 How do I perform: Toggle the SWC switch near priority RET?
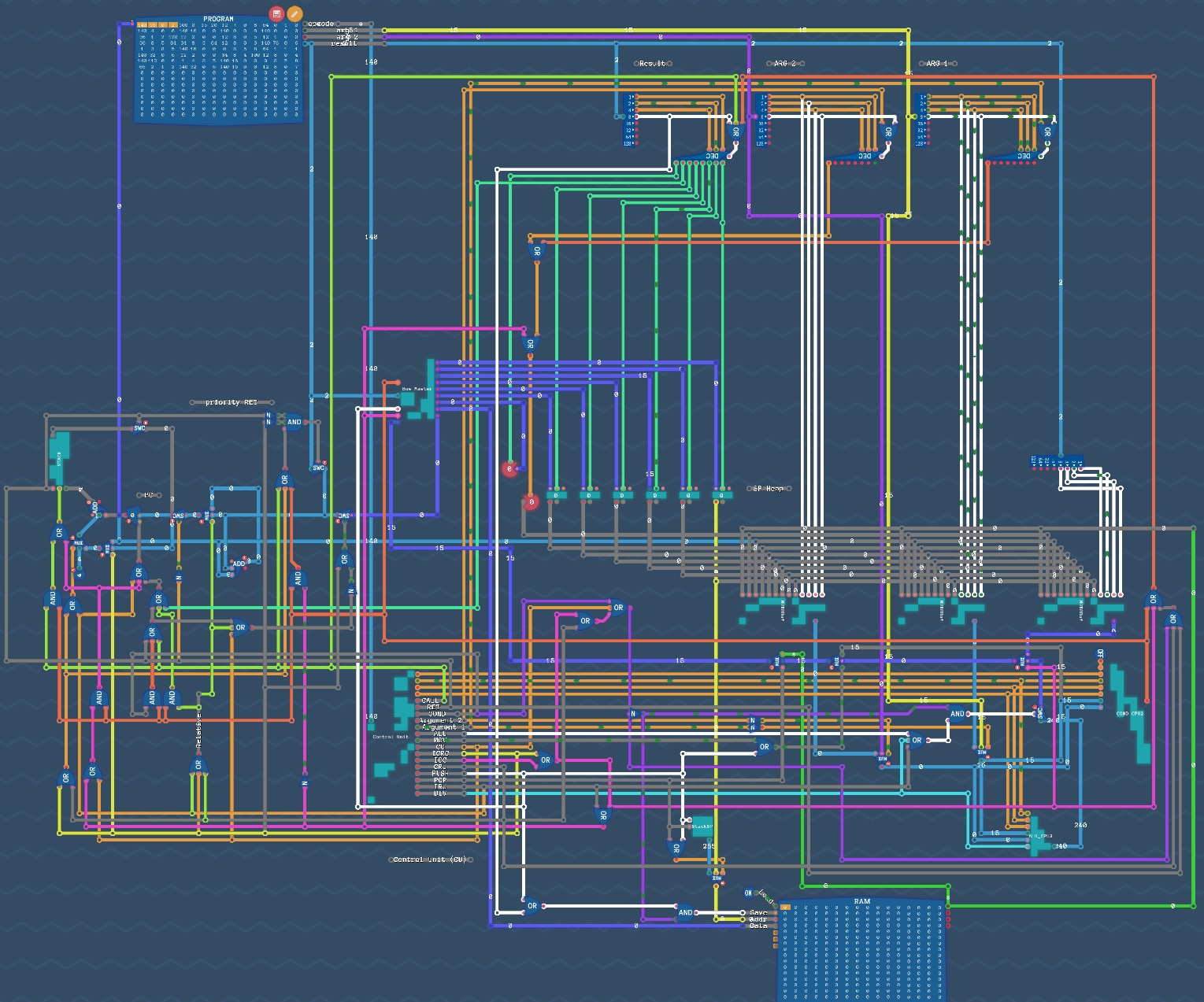[x=140, y=427]
